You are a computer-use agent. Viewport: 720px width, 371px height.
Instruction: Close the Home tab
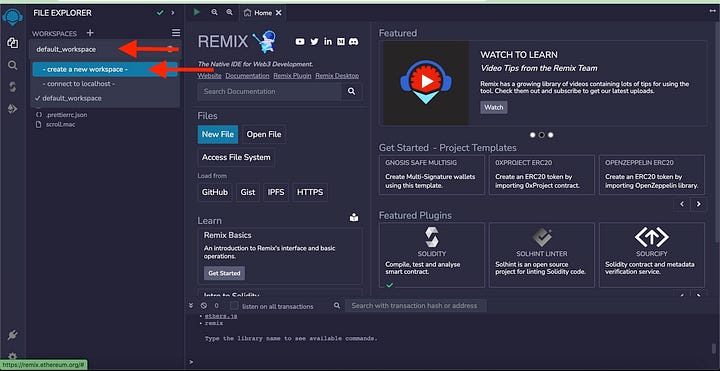tap(278, 13)
